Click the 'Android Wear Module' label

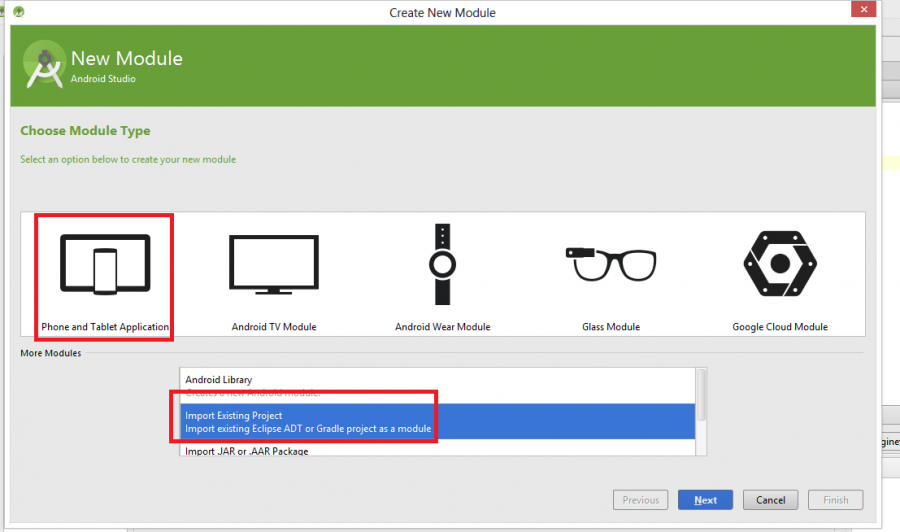(442, 327)
